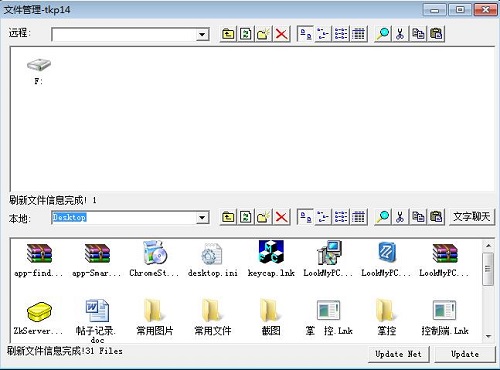500x370 pixels.
Task: Switch remote panel to large icons view
Action: click(305, 34)
